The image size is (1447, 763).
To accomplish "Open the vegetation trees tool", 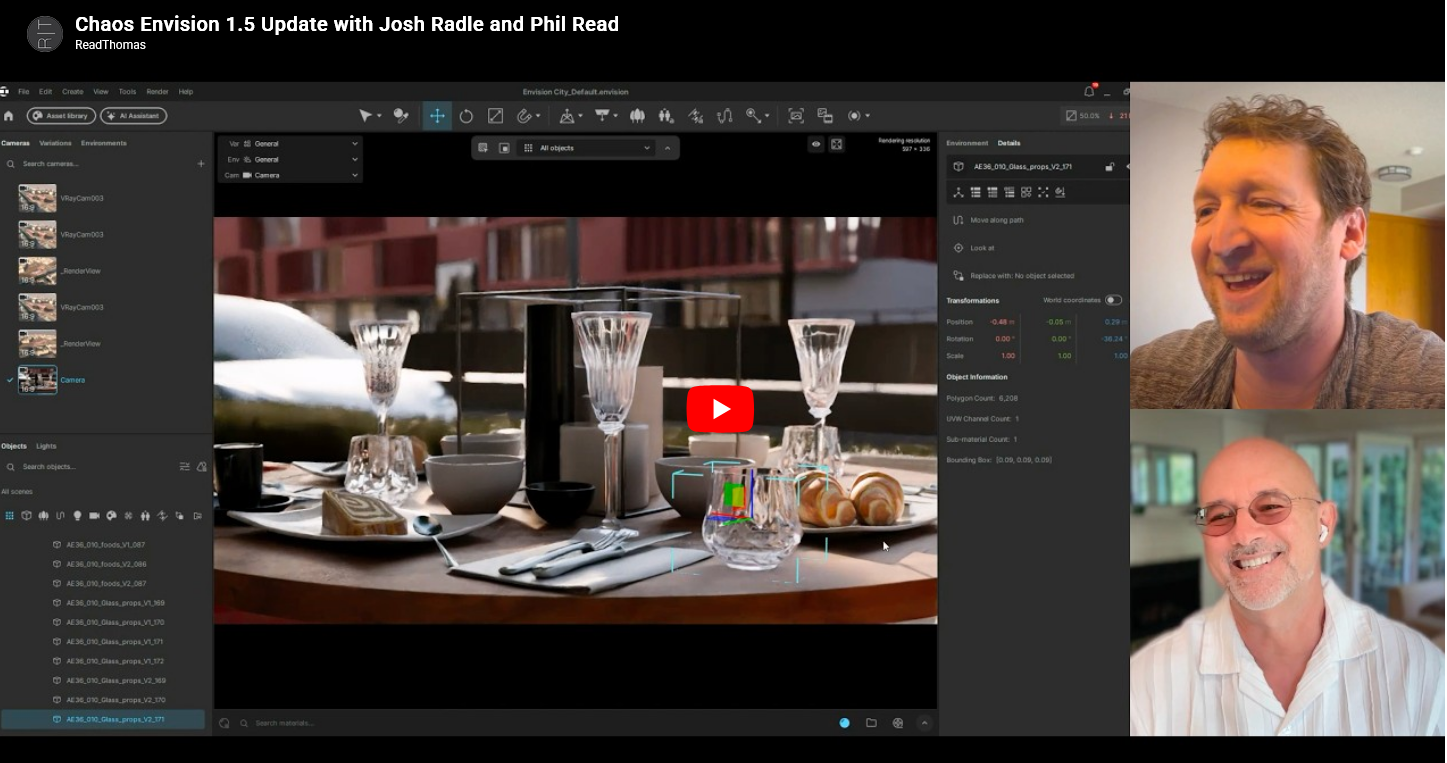I will [x=637, y=116].
